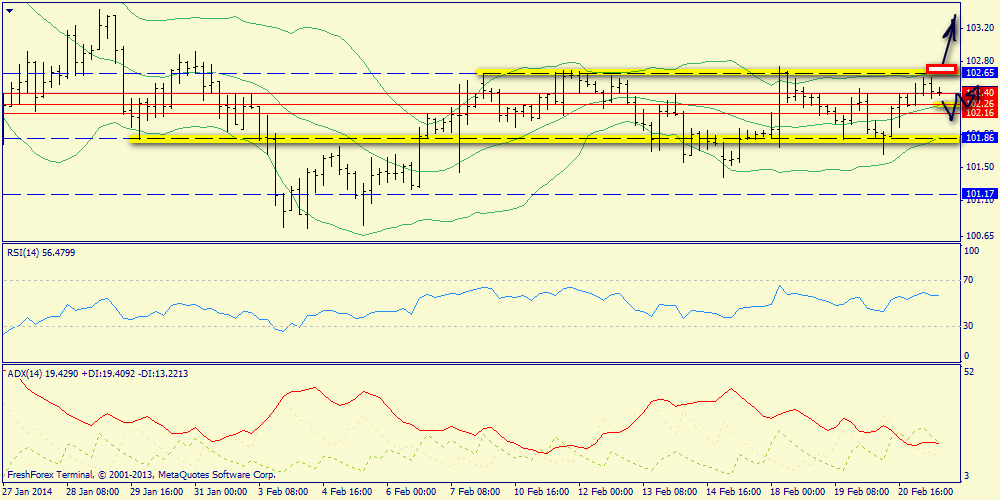Click the 14 Feb 16:00 time label
Image resolution: width=1000 pixels, height=500 pixels.
pyautogui.click(x=733, y=492)
